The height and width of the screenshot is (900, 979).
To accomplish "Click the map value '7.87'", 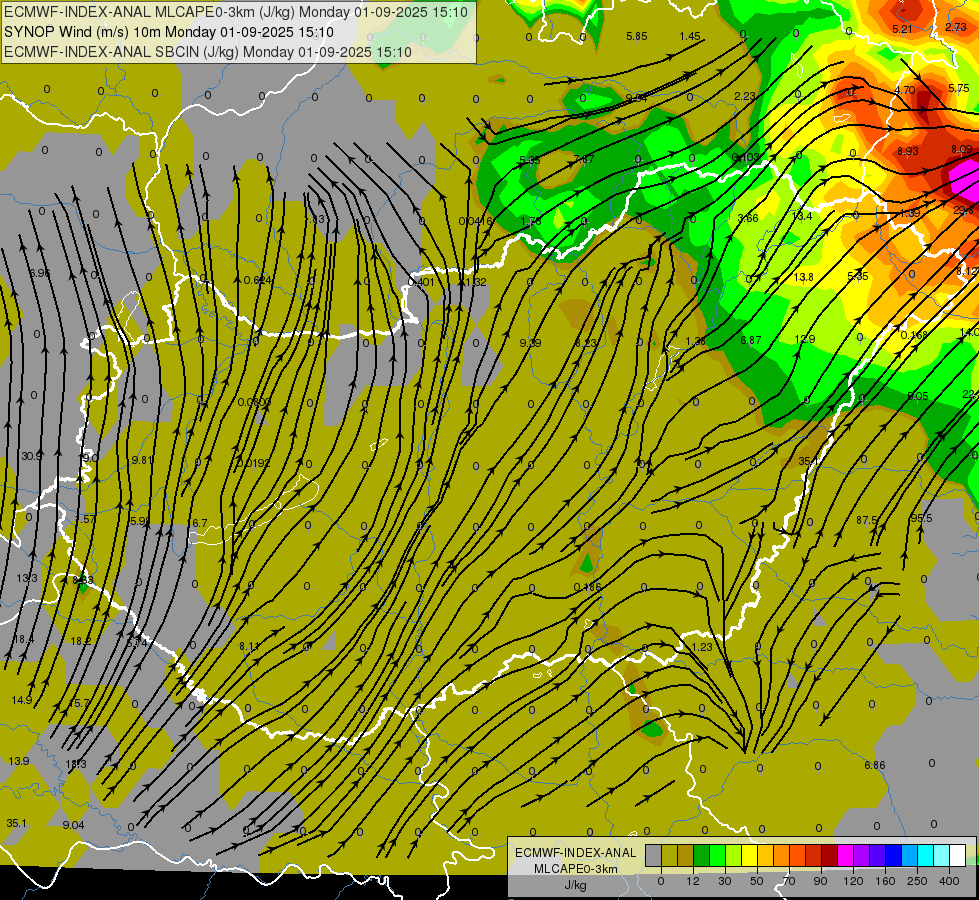I will tap(584, 159).
